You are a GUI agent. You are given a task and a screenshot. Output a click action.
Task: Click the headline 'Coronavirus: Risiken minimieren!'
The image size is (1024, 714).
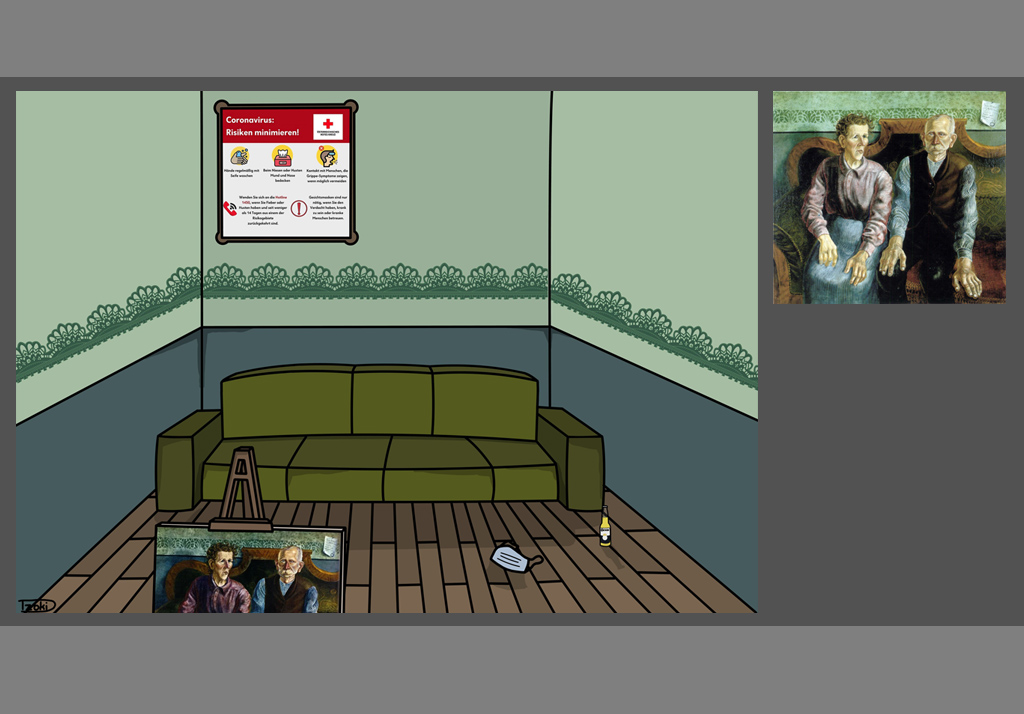263,126
